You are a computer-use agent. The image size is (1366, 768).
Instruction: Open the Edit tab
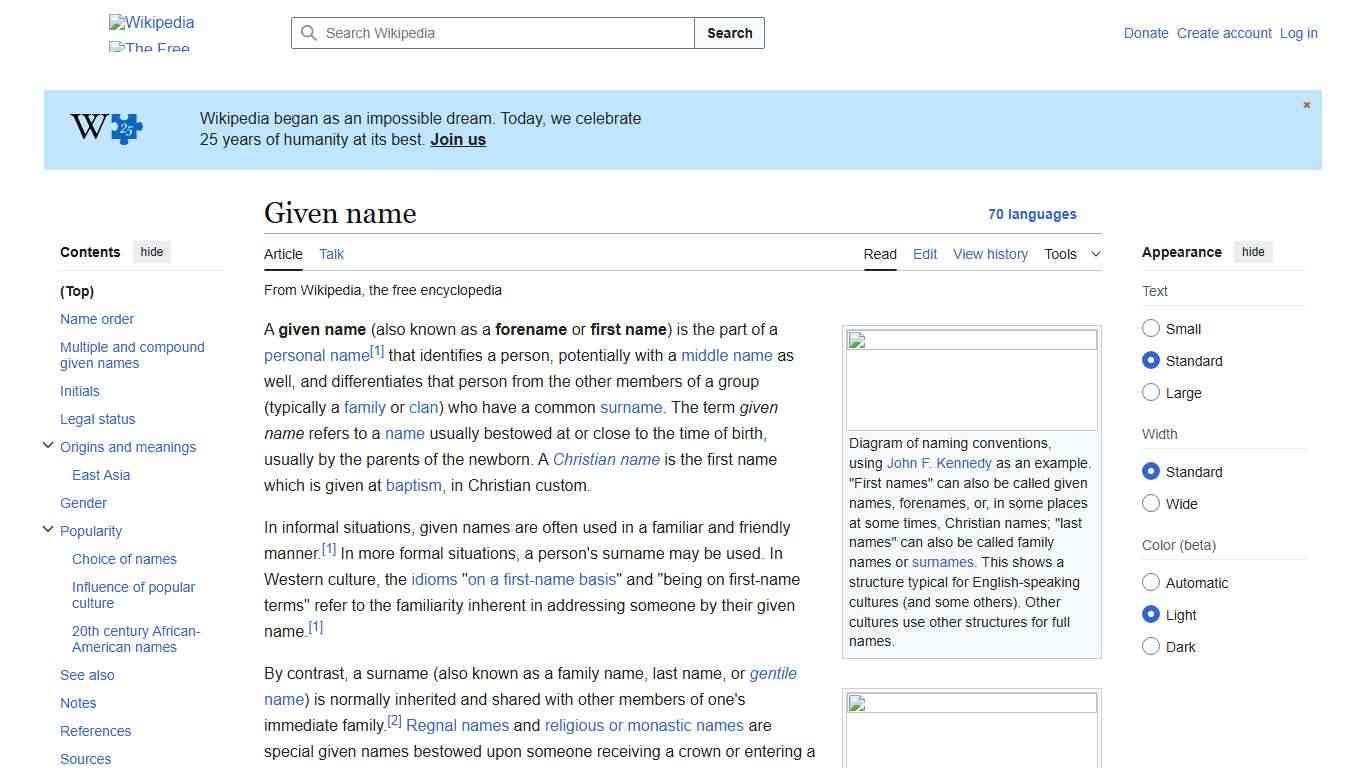pyautogui.click(x=924, y=254)
